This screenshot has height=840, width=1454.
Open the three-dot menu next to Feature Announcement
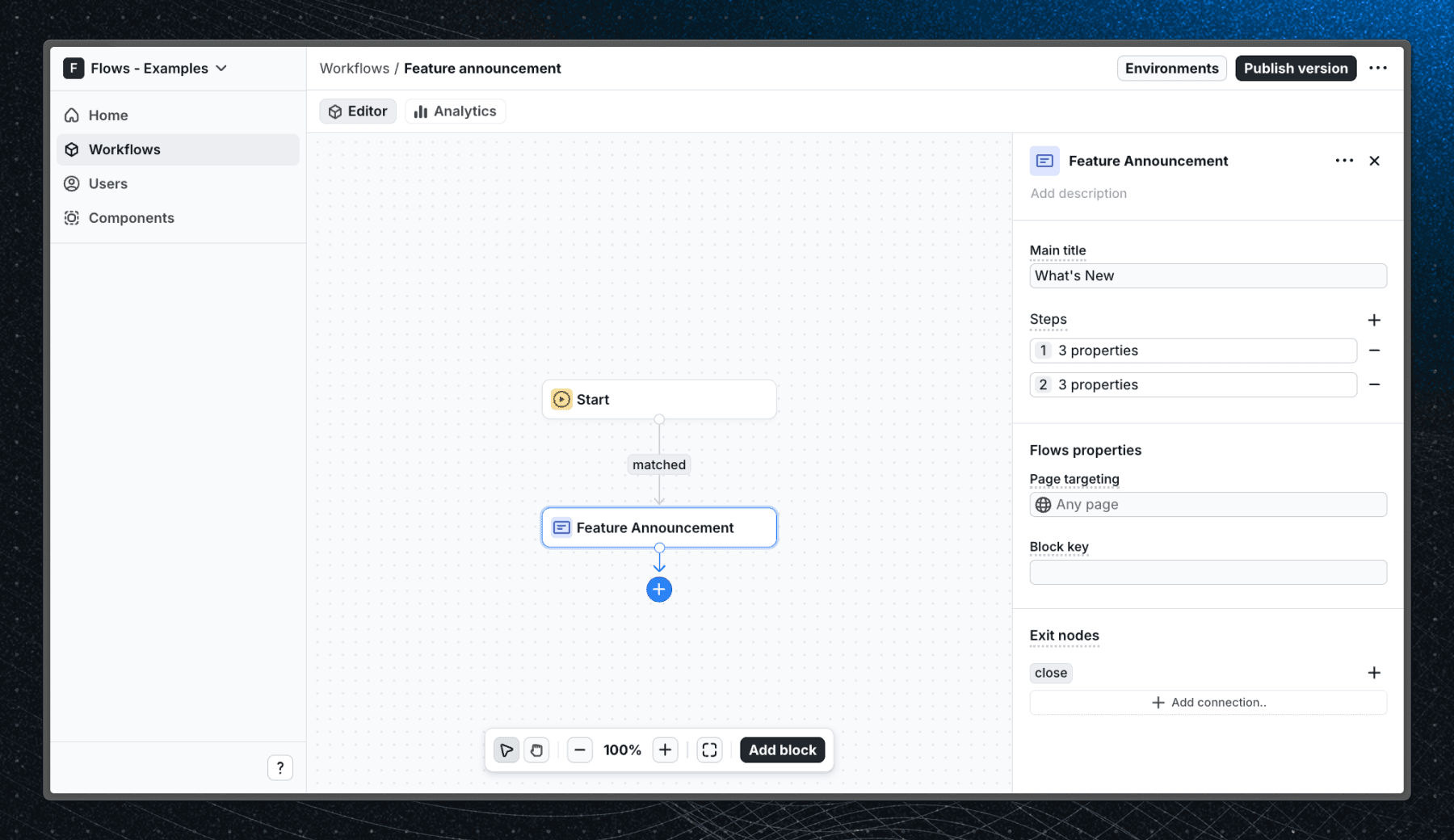[1343, 161]
